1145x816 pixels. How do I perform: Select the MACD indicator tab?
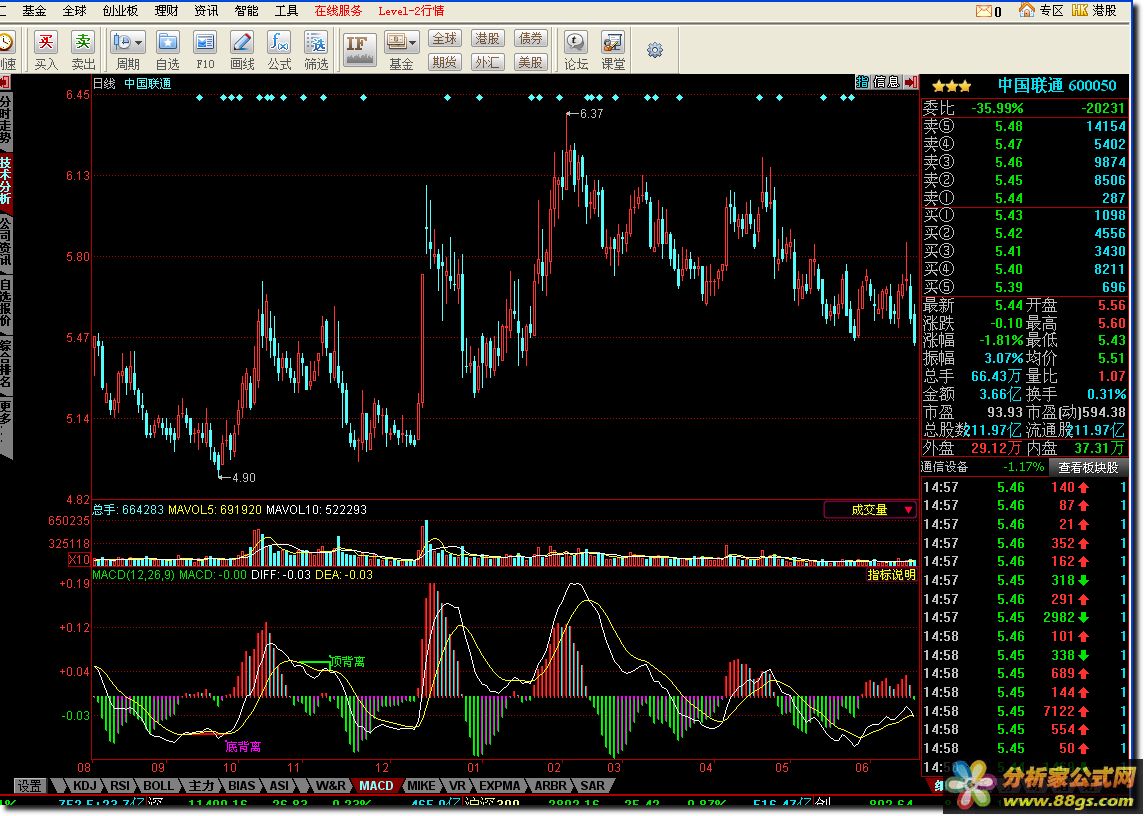pyautogui.click(x=376, y=785)
